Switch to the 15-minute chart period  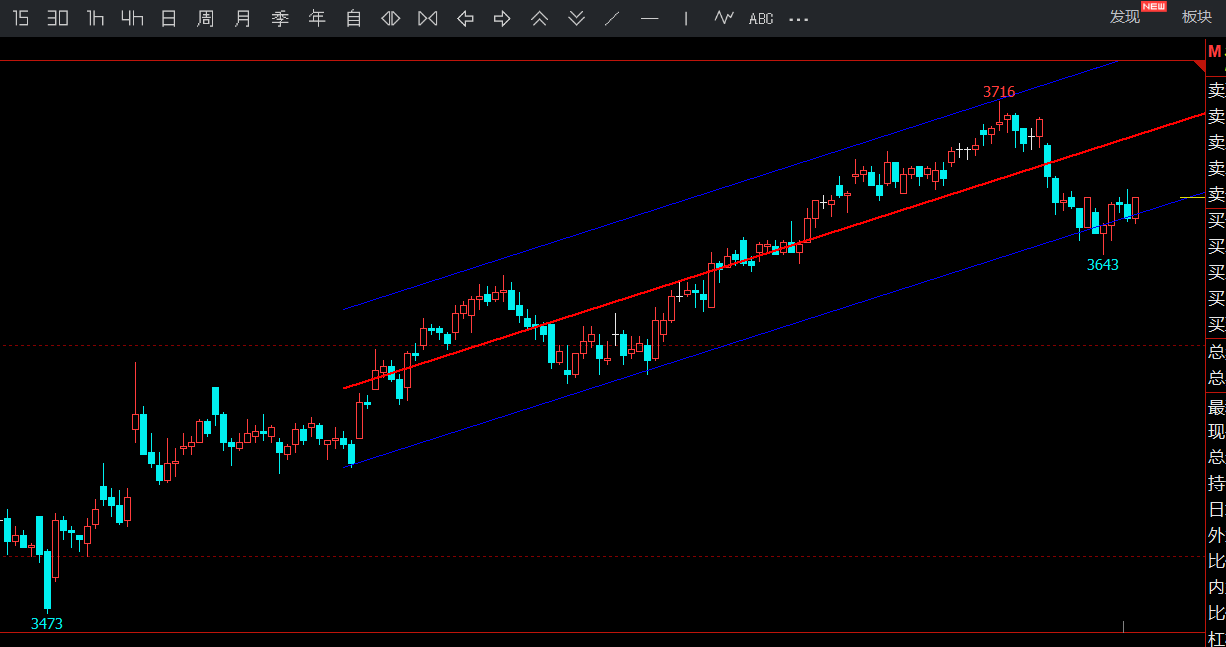pos(20,18)
